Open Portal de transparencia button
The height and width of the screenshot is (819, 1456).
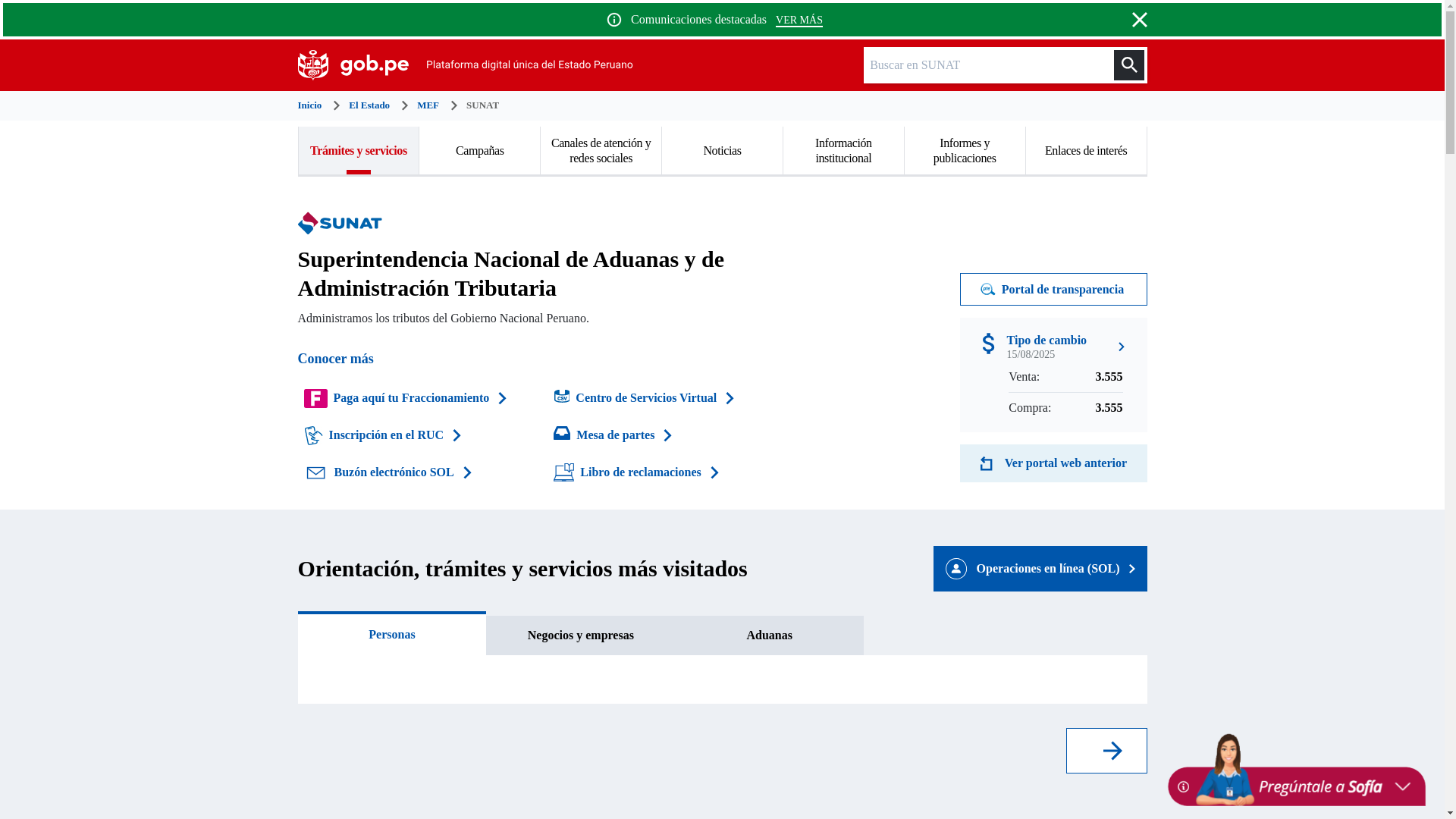point(1053,289)
